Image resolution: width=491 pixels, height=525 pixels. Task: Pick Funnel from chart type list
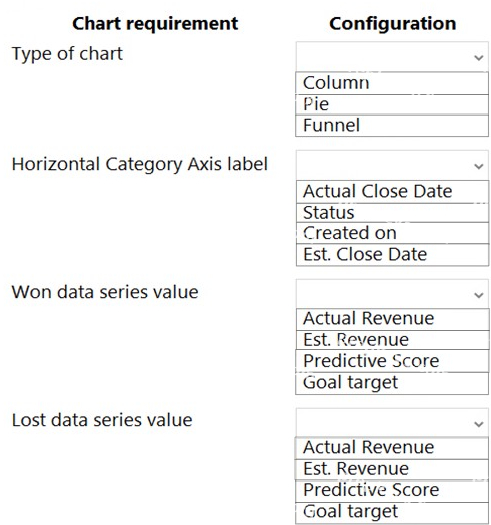pos(392,126)
